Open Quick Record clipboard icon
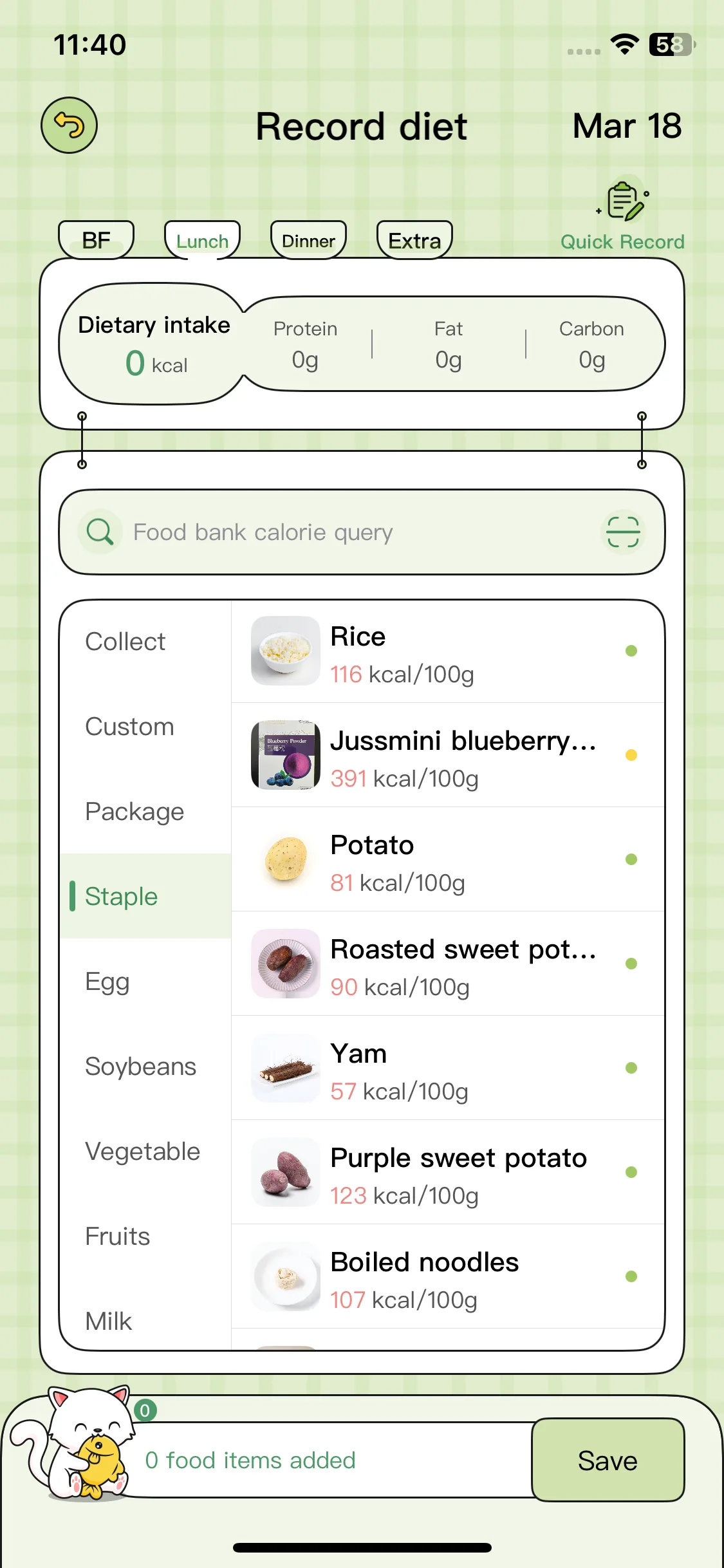This screenshot has height=1568, width=724. (622, 201)
